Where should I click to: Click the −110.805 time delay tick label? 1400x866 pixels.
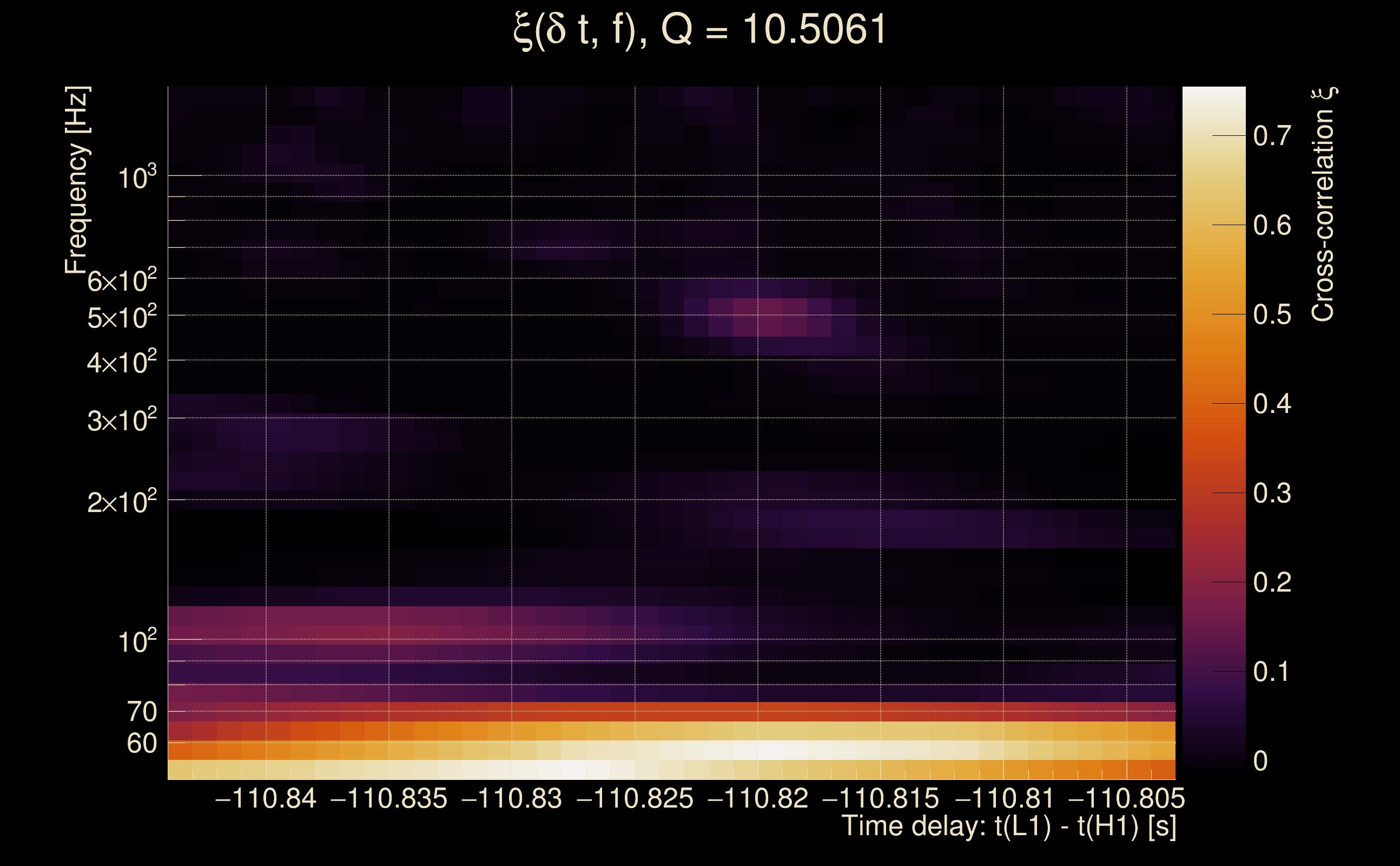tap(1126, 799)
